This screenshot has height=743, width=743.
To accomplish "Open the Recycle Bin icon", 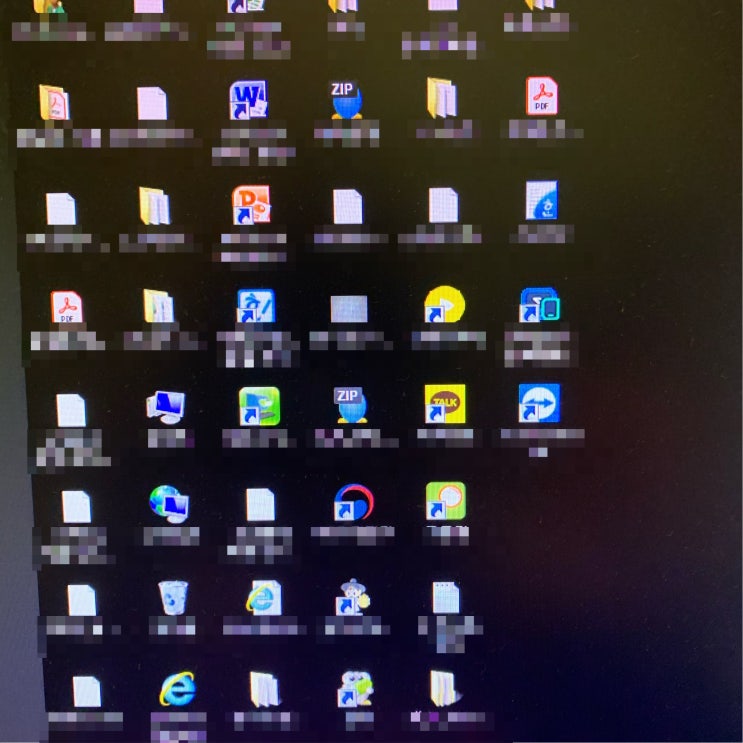I will [173, 598].
